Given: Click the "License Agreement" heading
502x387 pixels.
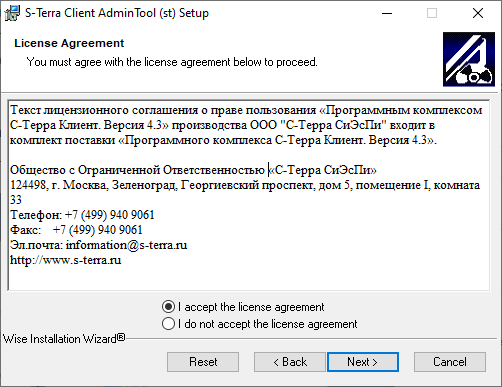Looking at the screenshot, I should pyautogui.click(x=69, y=43).
